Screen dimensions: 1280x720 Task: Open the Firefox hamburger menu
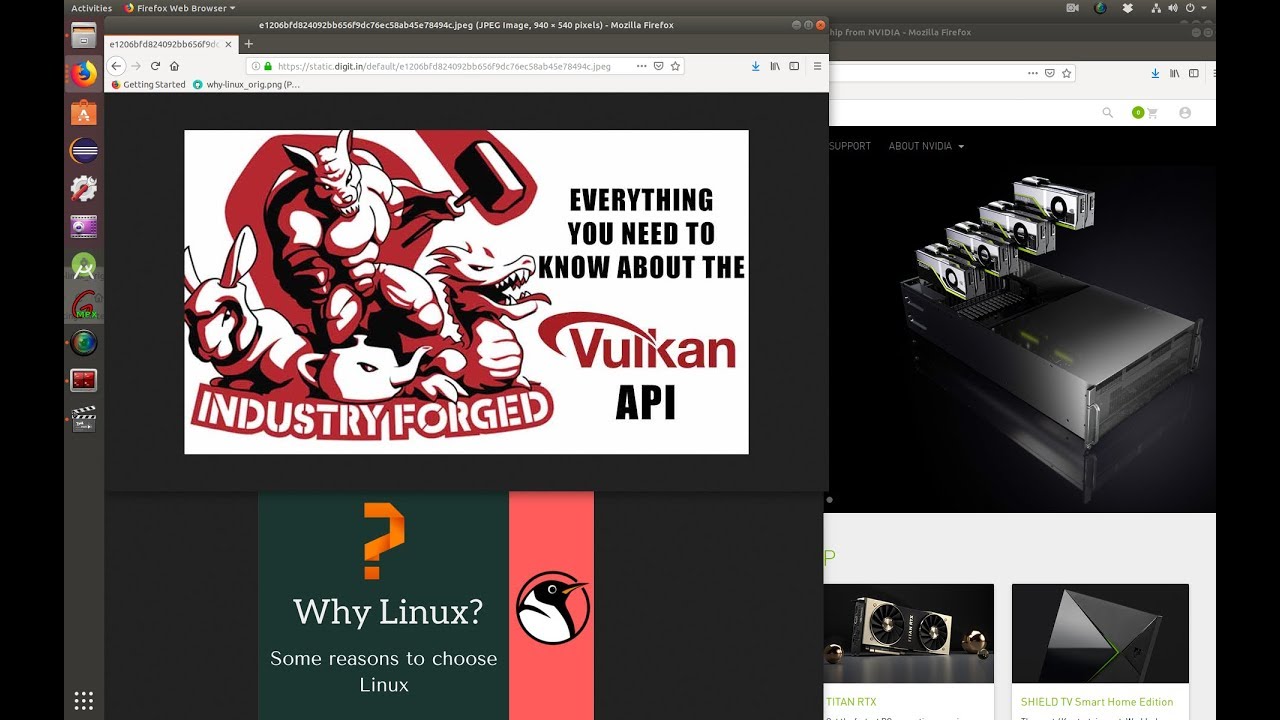click(x=817, y=66)
